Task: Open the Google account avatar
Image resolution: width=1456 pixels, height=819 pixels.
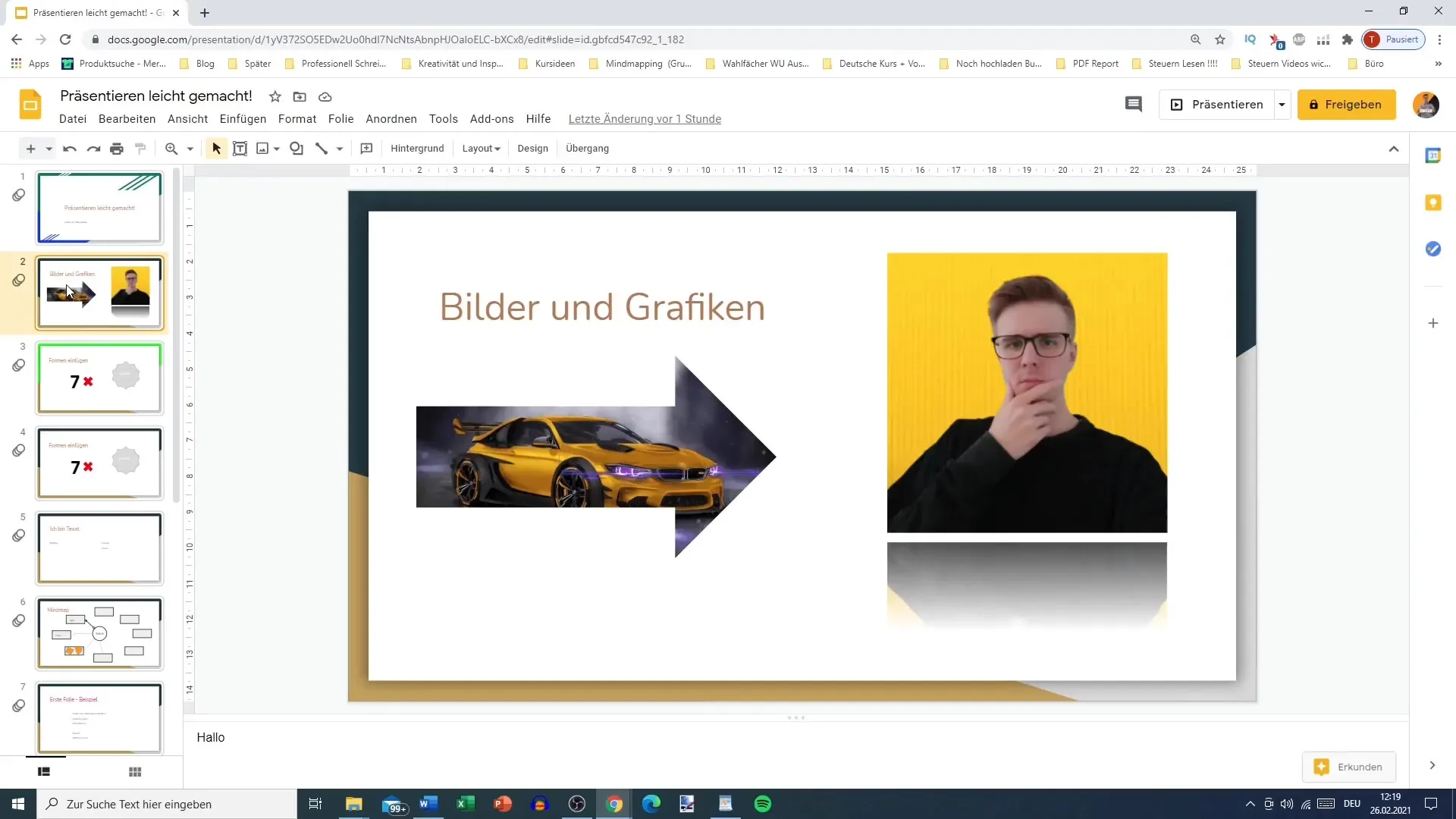Action: click(x=1426, y=105)
